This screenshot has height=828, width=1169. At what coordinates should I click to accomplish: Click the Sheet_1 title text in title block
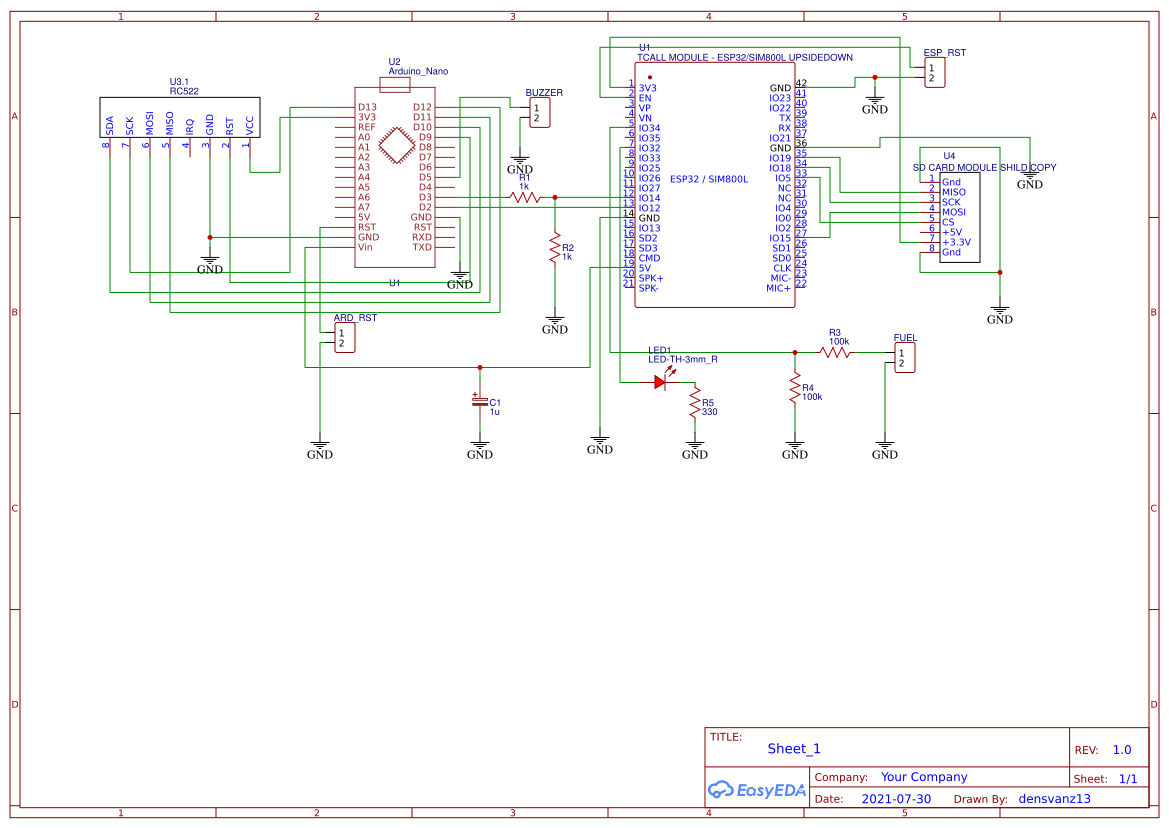pos(793,748)
